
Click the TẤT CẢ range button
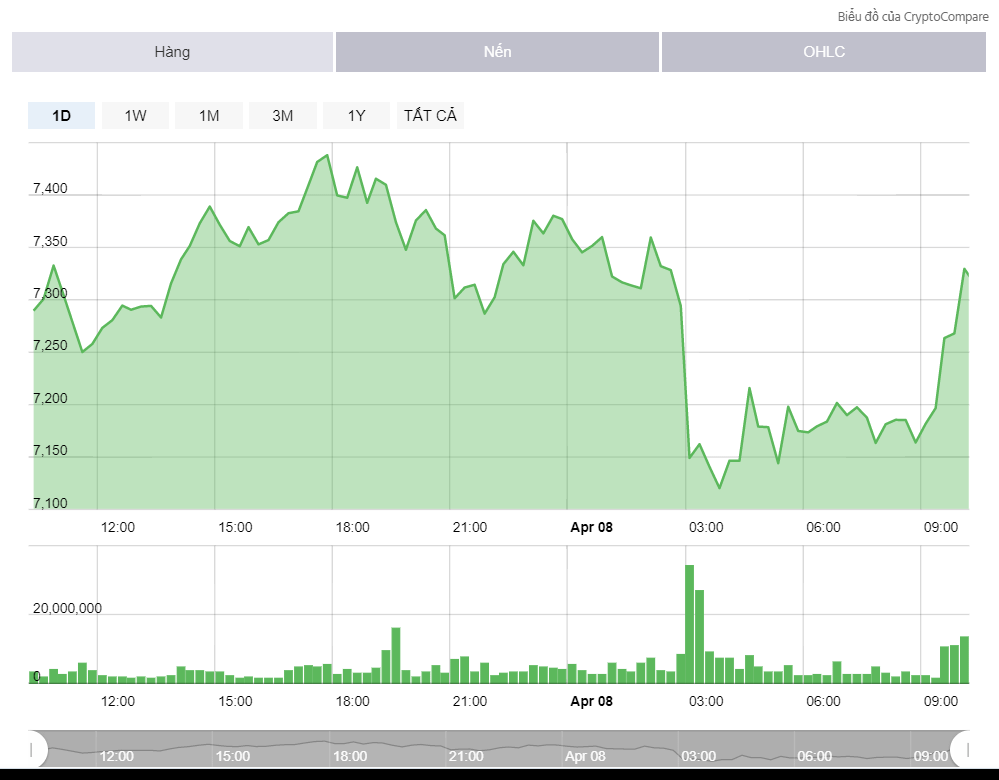pyautogui.click(x=430, y=116)
